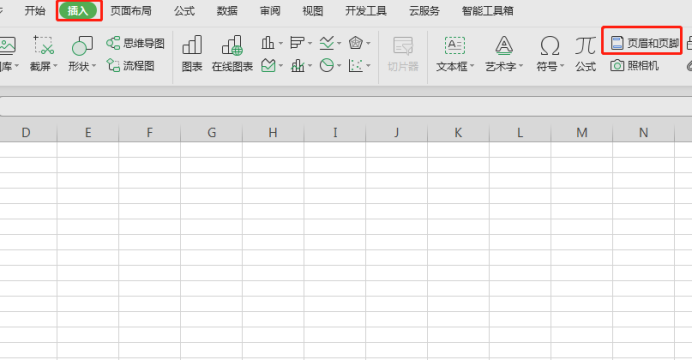
Task: Open the 数据 tab
Action: point(227,11)
